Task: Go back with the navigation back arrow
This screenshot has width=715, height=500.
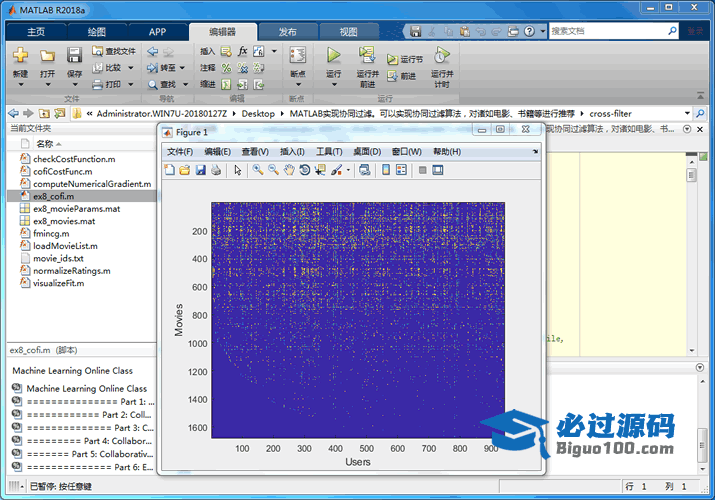Action: (153, 52)
